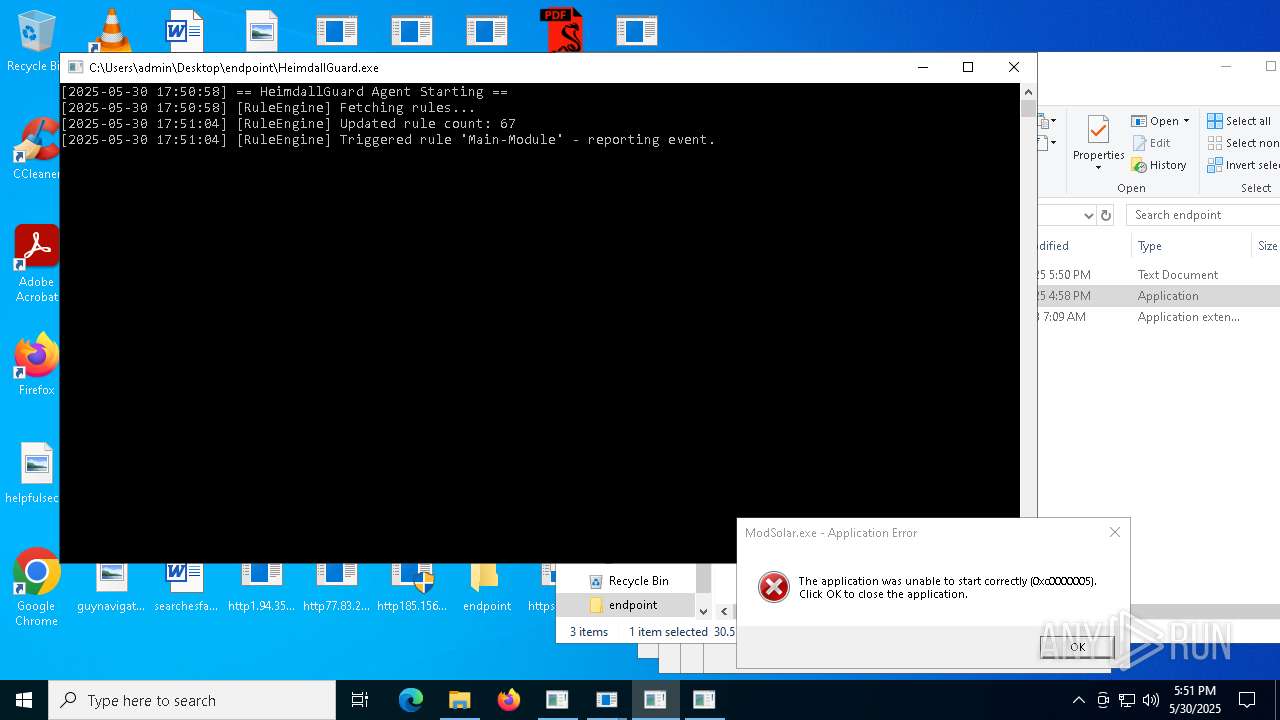Image resolution: width=1280 pixels, height=720 pixels.
Task: Show hidden system tray icons
Action: (x=1078, y=700)
